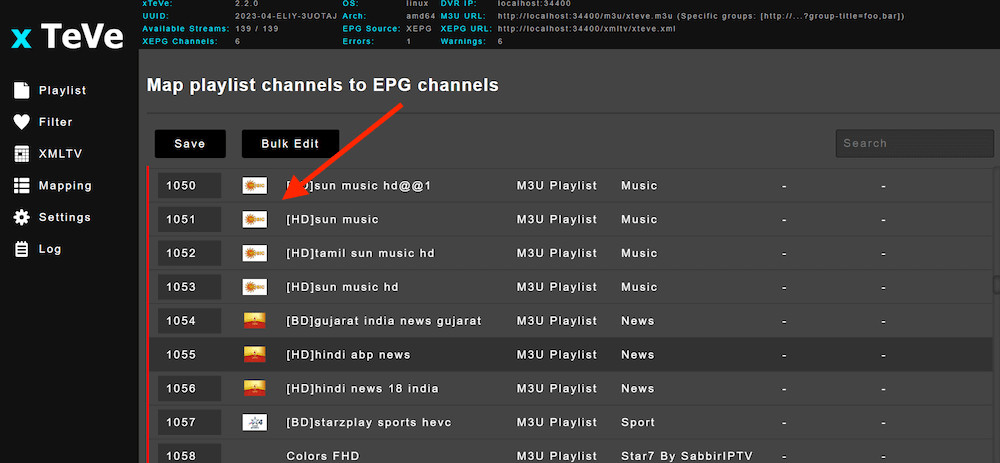Select "[HD]sun music hd@@1" channel name
The height and width of the screenshot is (463, 1000).
[x=359, y=186]
